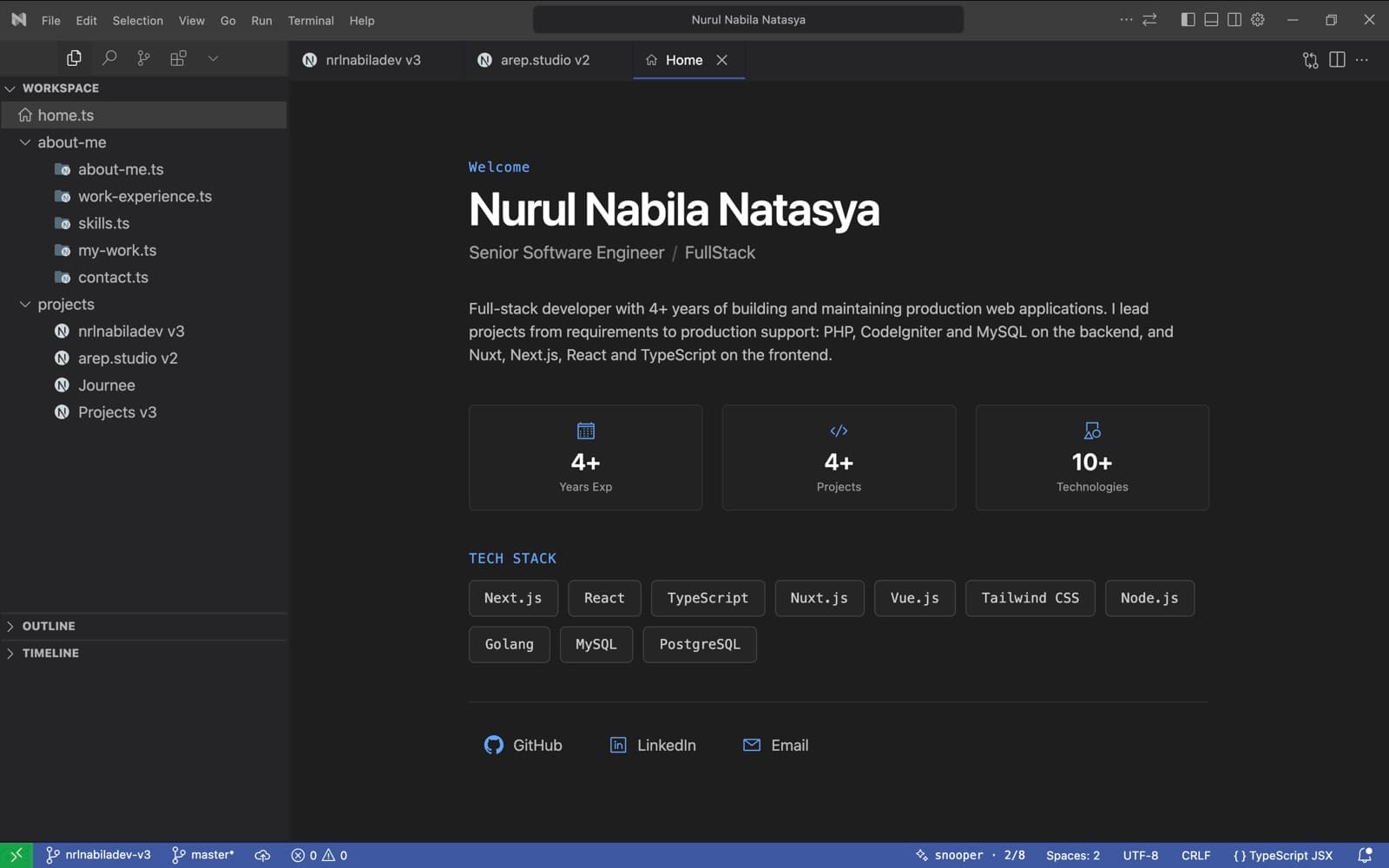Change the TypeScript JSX language mode
Screen dimensions: 1389x868
[1283, 855]
